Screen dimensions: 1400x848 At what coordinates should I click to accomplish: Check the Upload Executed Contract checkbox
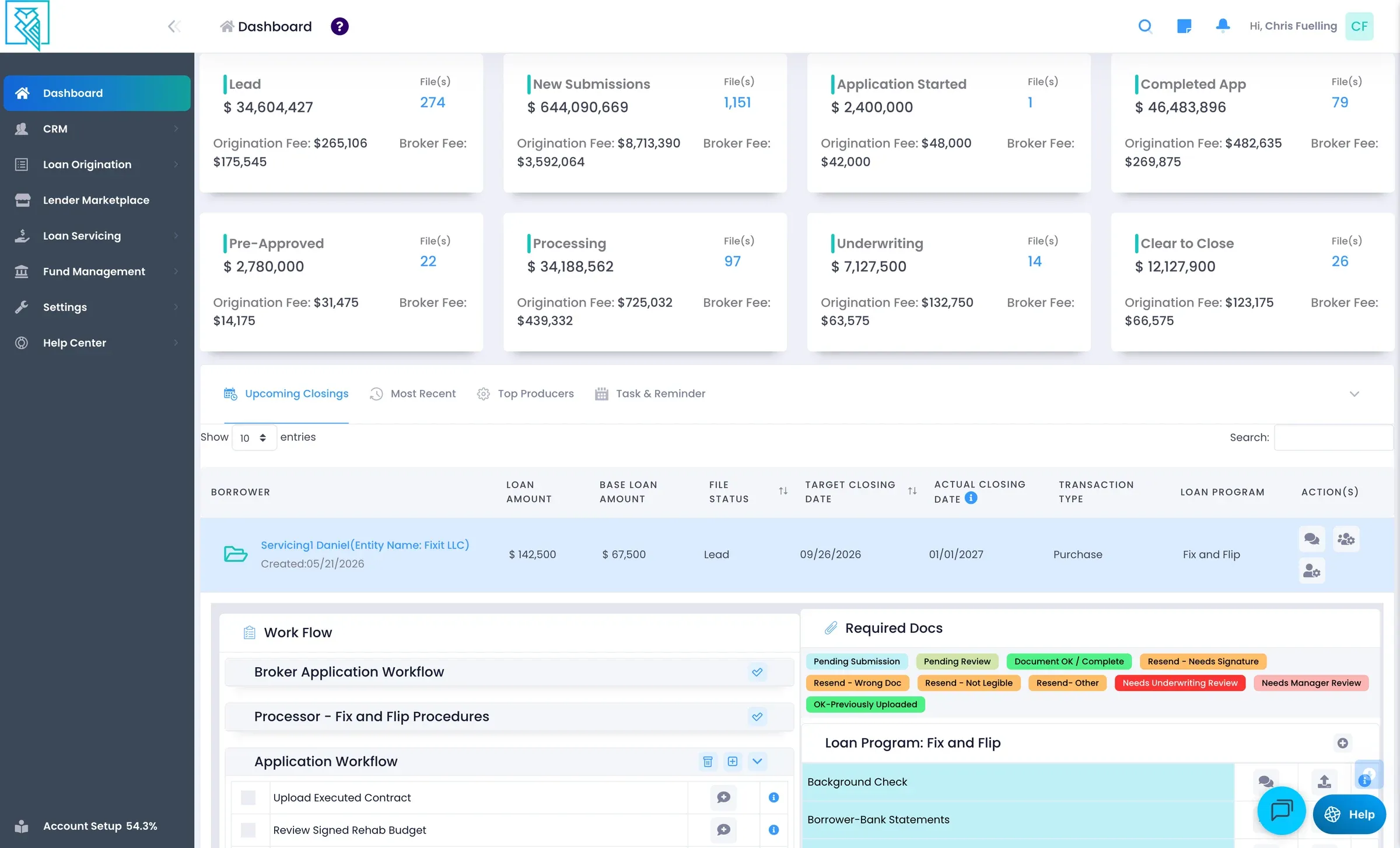tap(248, 798)
